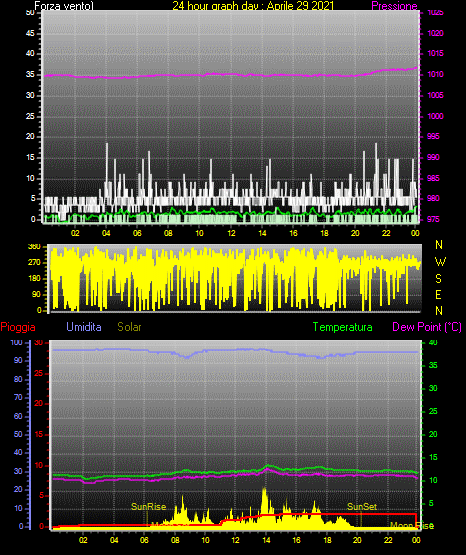Click hour label 04 under top graph

click(x=106, y=233)
